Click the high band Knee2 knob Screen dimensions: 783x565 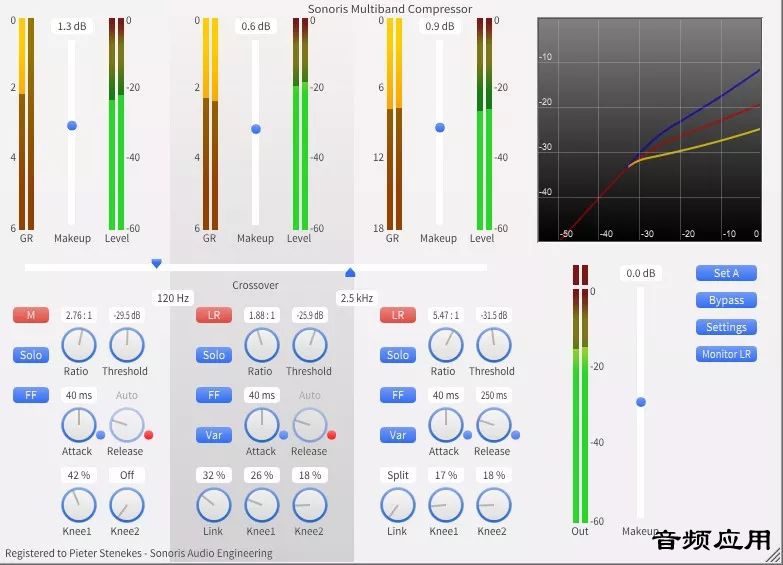(493, 505)
